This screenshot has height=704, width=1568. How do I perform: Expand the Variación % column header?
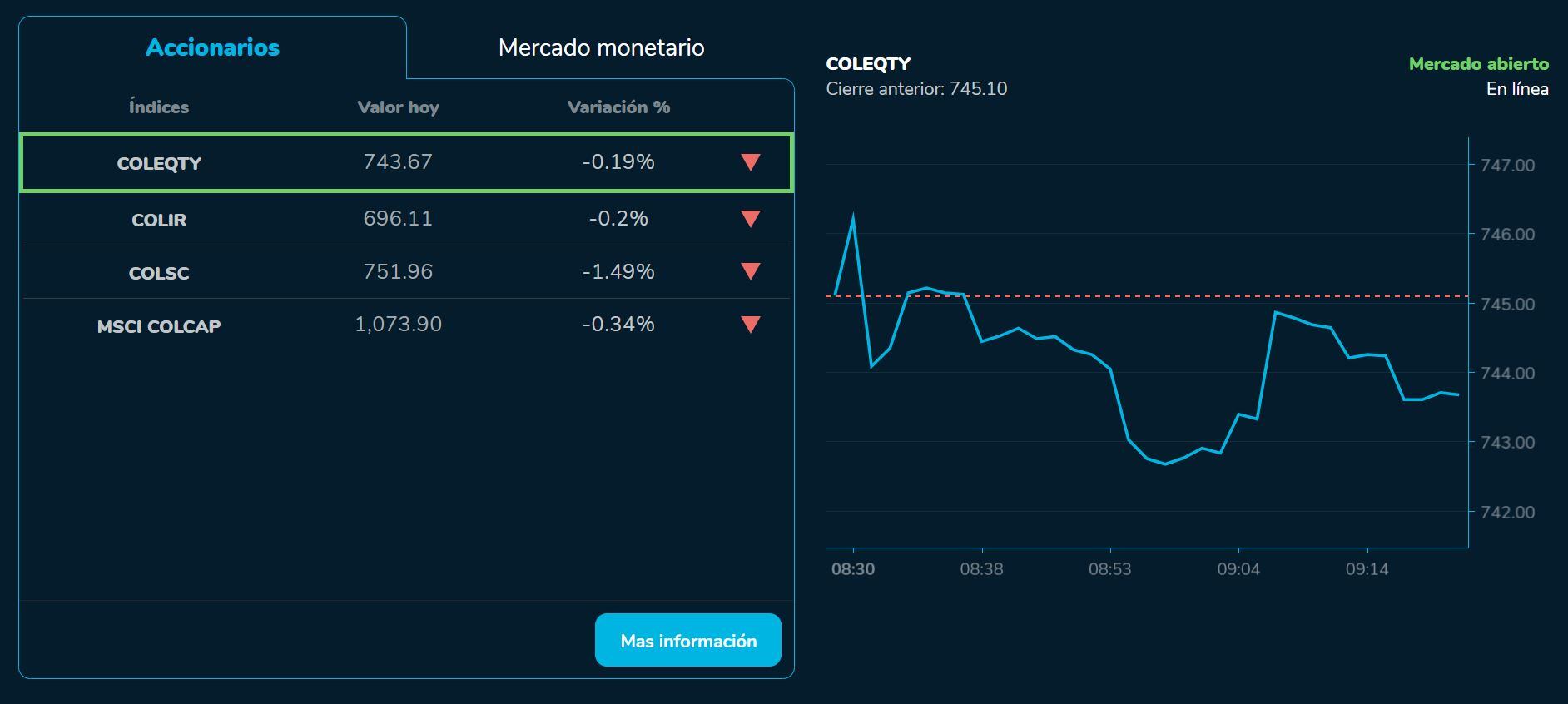[618, 107]
